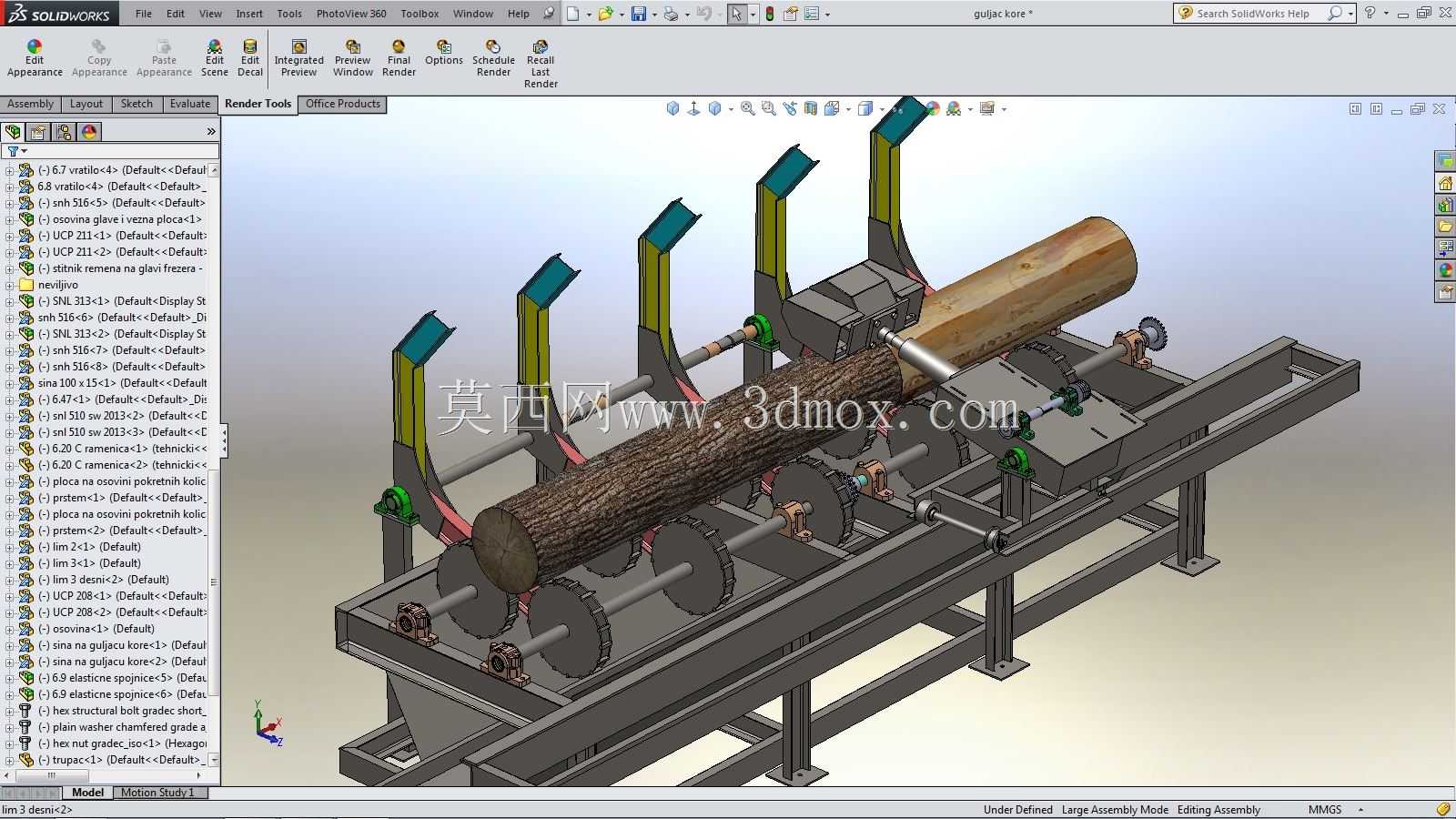Expand the 6.7 vratilo<4> tree node
The height and width of the screenshot is (819, 1456).
(x=9, y=170)
